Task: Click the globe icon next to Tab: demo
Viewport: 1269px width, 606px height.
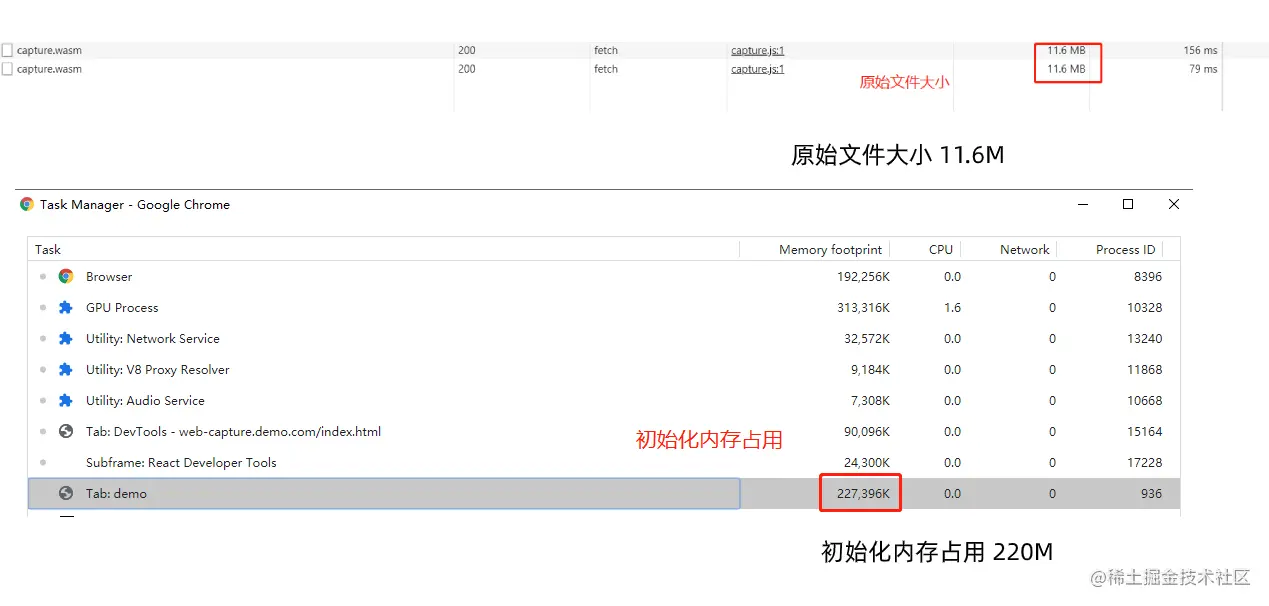Action: 66,493
